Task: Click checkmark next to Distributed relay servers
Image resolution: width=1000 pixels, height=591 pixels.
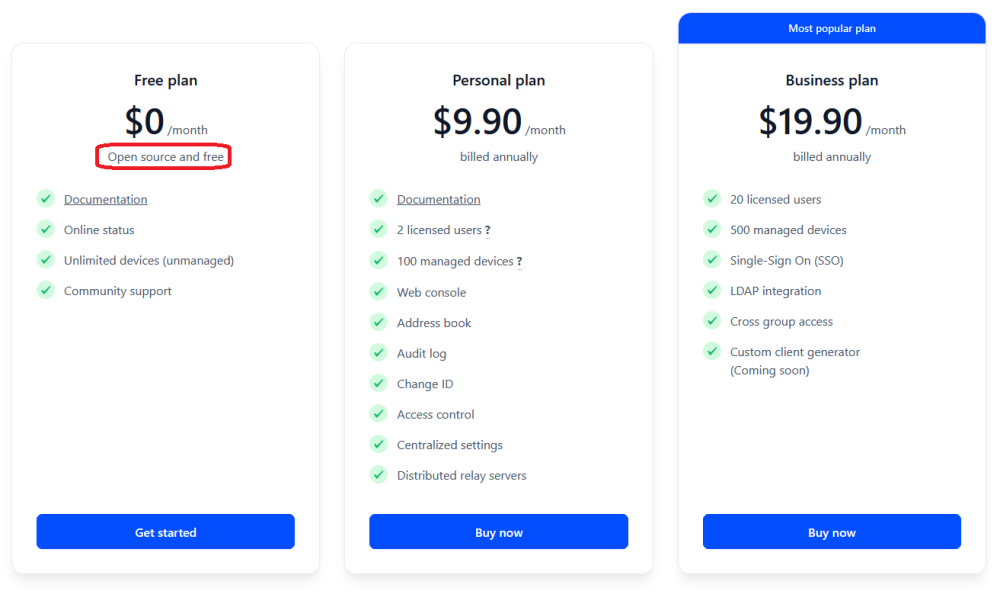Action: click(379, 474)
